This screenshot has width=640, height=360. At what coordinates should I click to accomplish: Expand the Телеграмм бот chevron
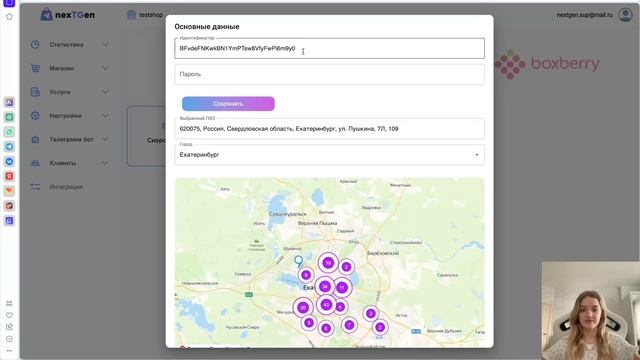(x=105, y=140)
